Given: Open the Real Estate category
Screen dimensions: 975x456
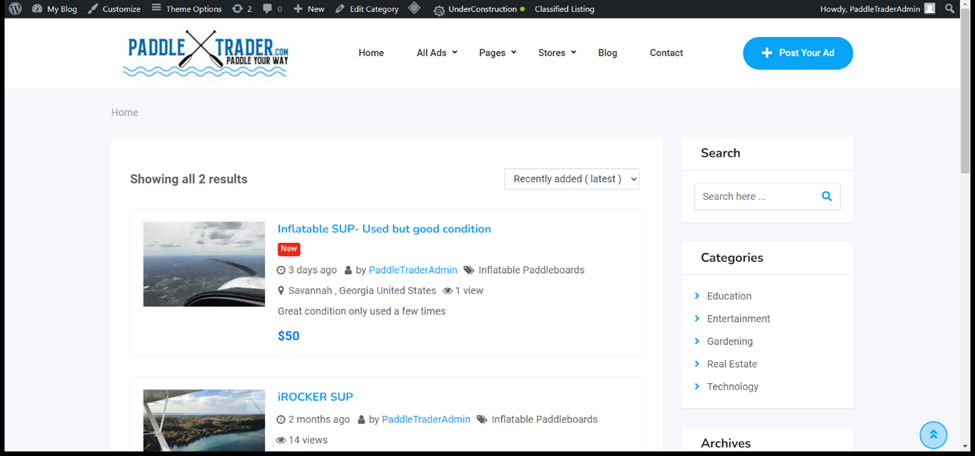Looking at the screenshot, I should [x=732, y=364].
